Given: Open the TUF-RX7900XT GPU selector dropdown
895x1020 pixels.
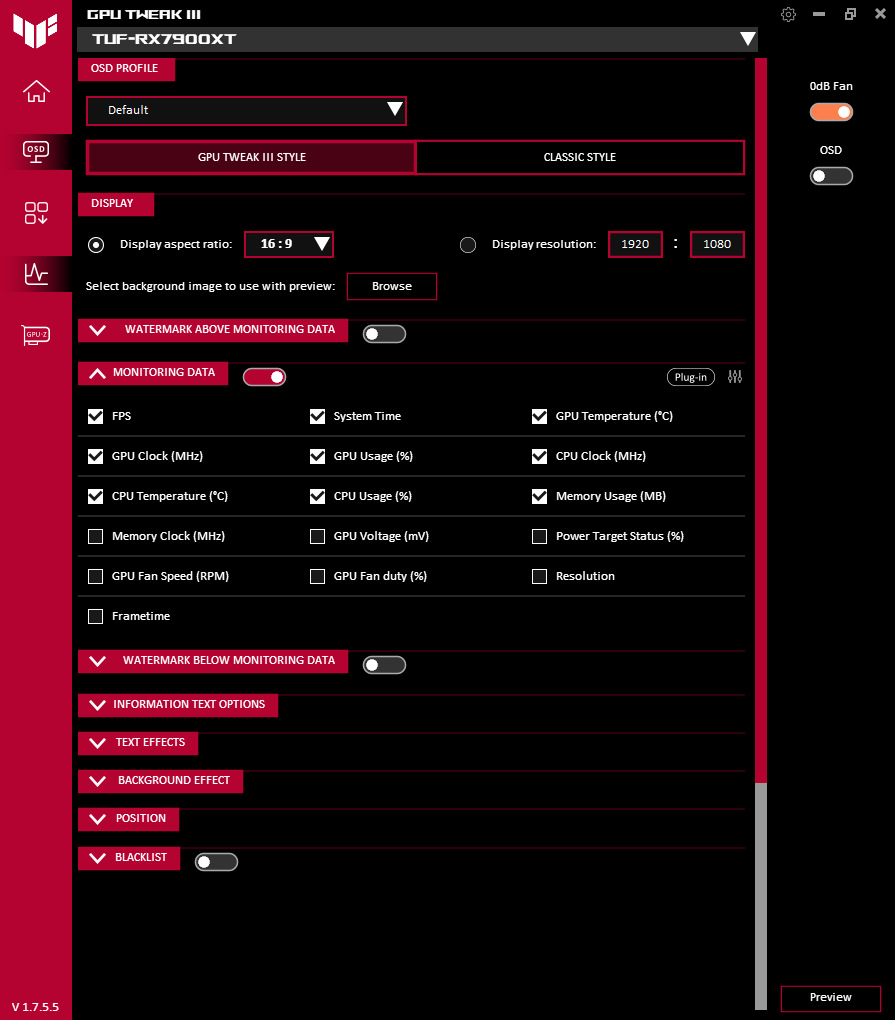Looking at the screenshot, I should click(x=418, y=39).
